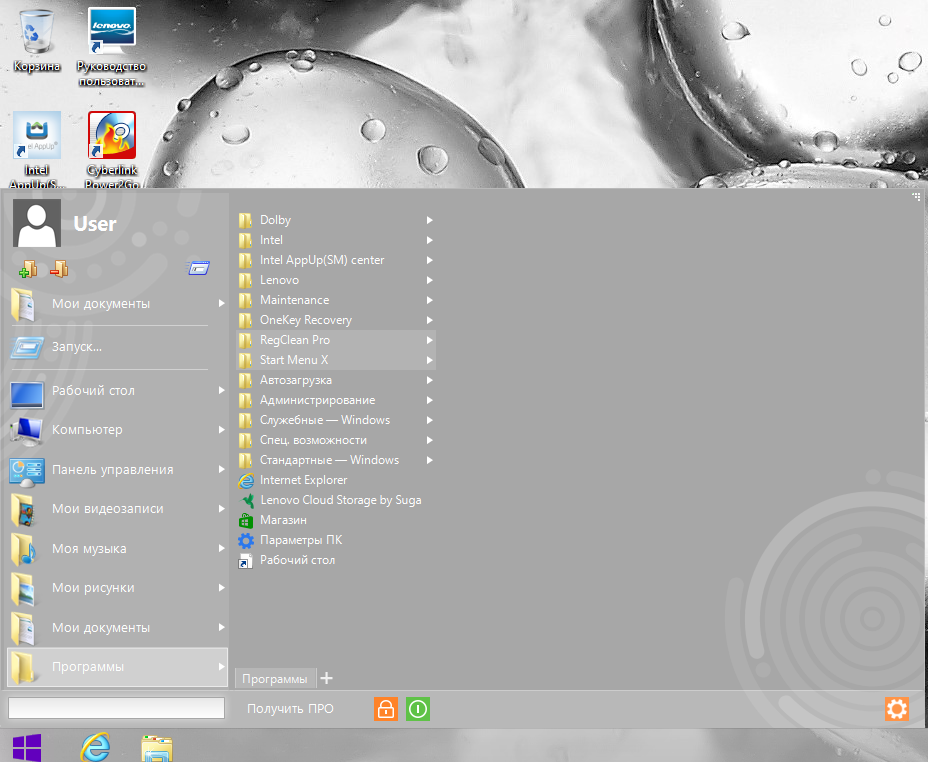
Task: Add a new tab with plus button
Action: coord(326,678)
